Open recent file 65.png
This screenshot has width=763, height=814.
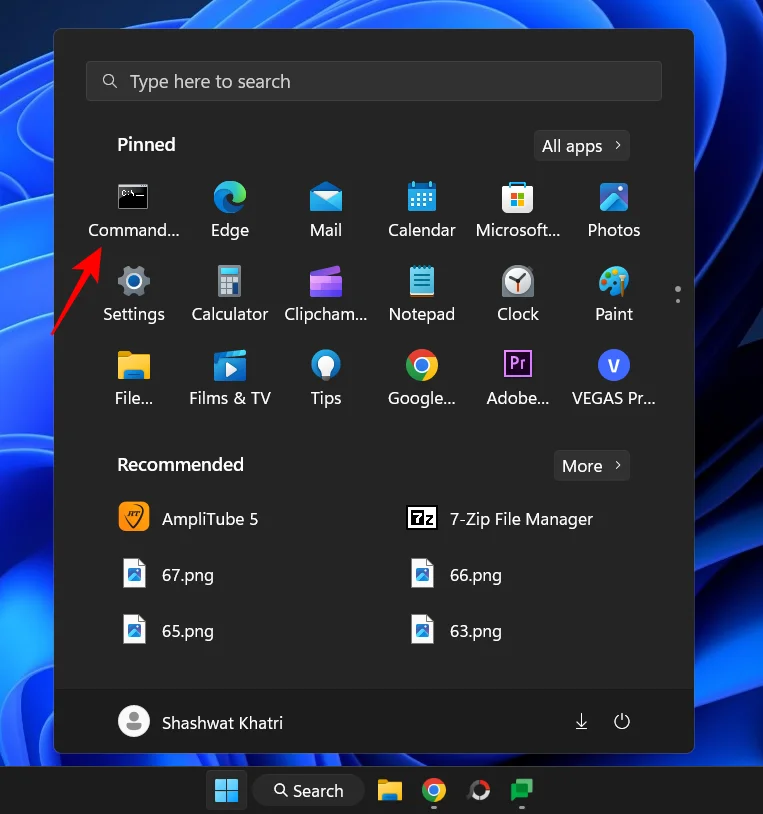tap(167, 630)
